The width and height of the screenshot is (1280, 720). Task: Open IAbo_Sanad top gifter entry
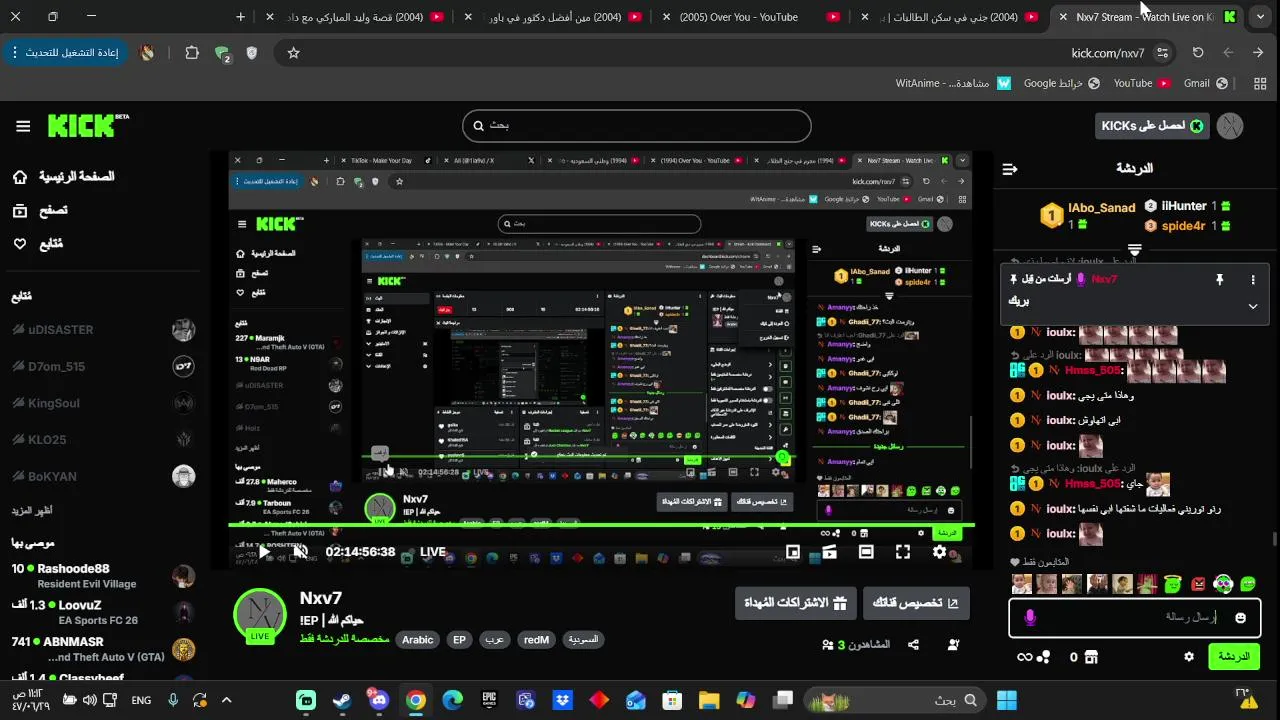coord(1088,214)
